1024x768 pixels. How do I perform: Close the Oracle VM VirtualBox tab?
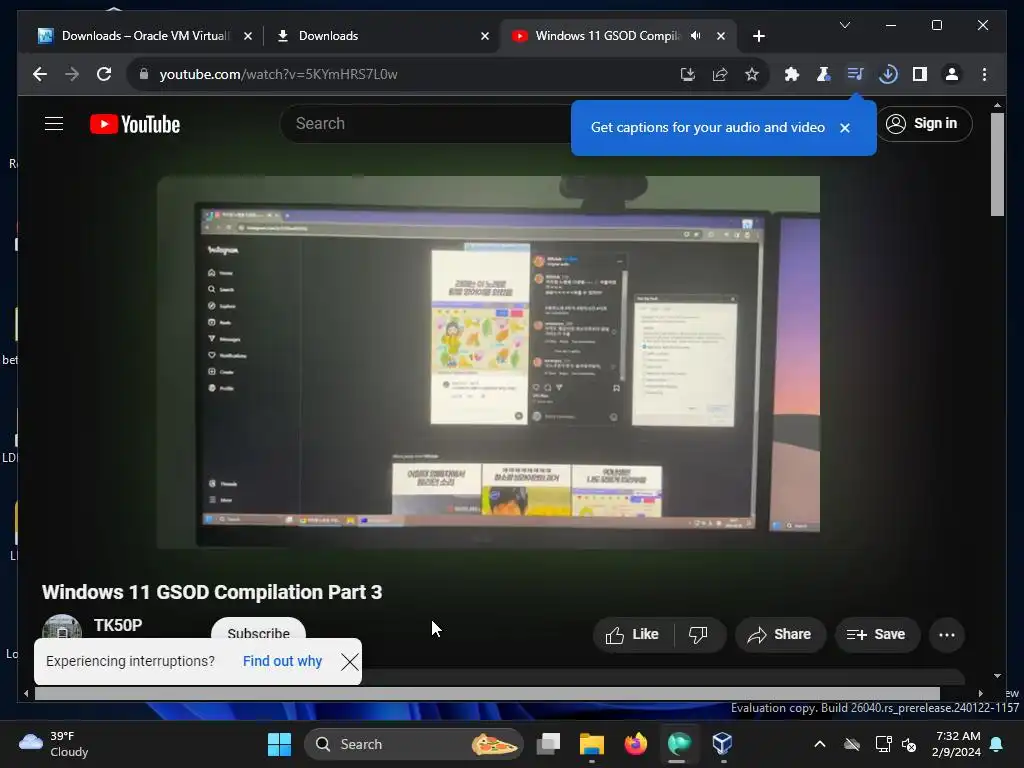pyautogui.click(x=248, y=37)
